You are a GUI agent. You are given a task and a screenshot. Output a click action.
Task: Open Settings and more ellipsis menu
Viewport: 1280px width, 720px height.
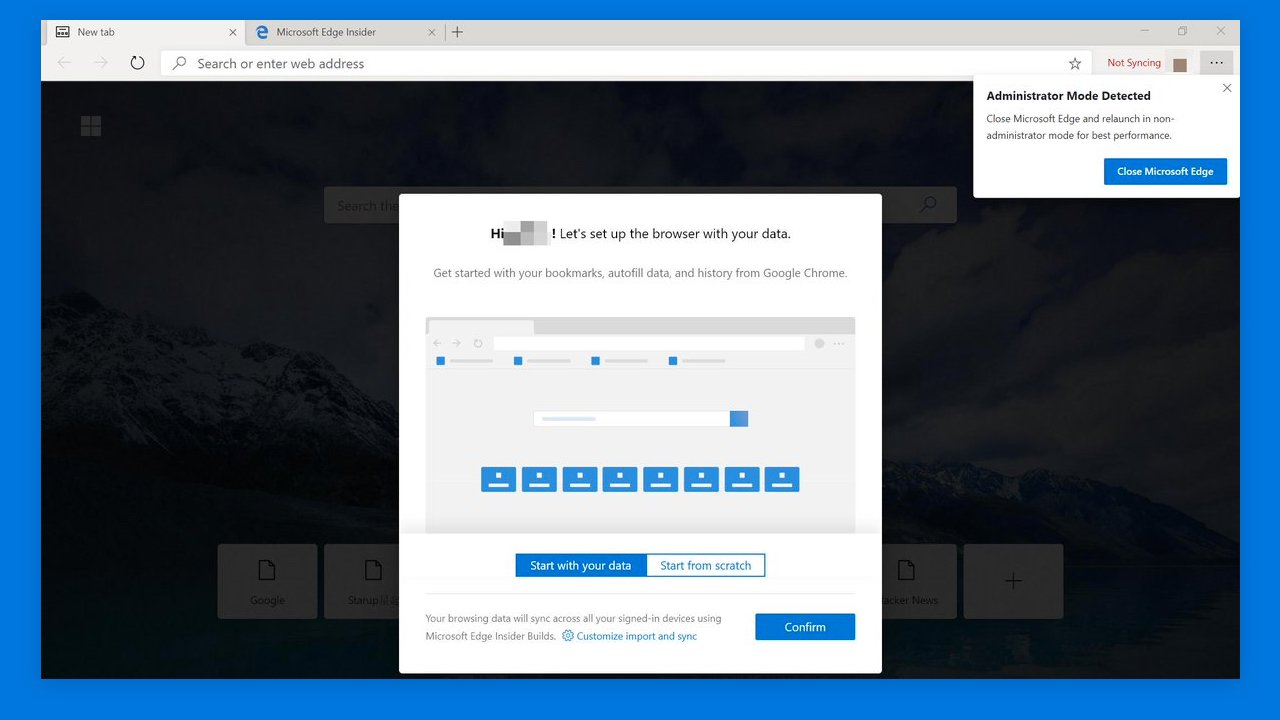click(x=1216, y=63)
